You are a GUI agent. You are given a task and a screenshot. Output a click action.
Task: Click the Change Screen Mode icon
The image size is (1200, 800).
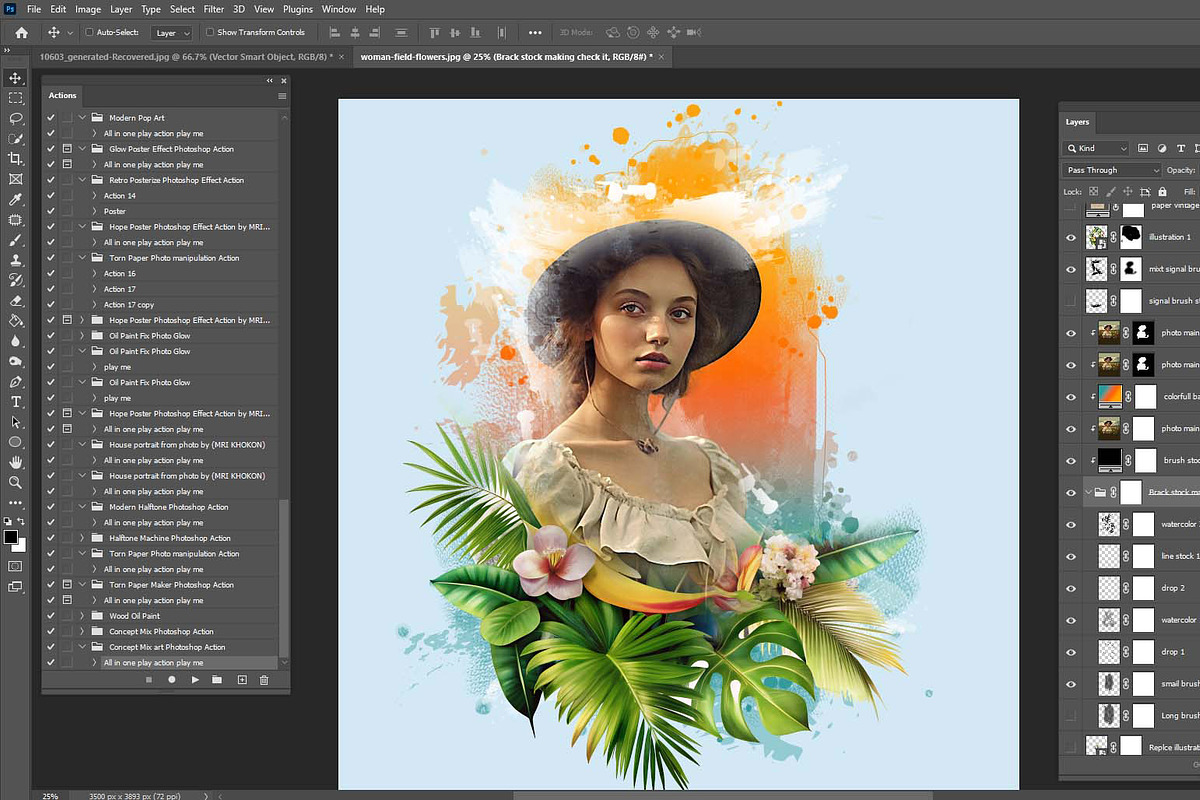tap(15, 587)
